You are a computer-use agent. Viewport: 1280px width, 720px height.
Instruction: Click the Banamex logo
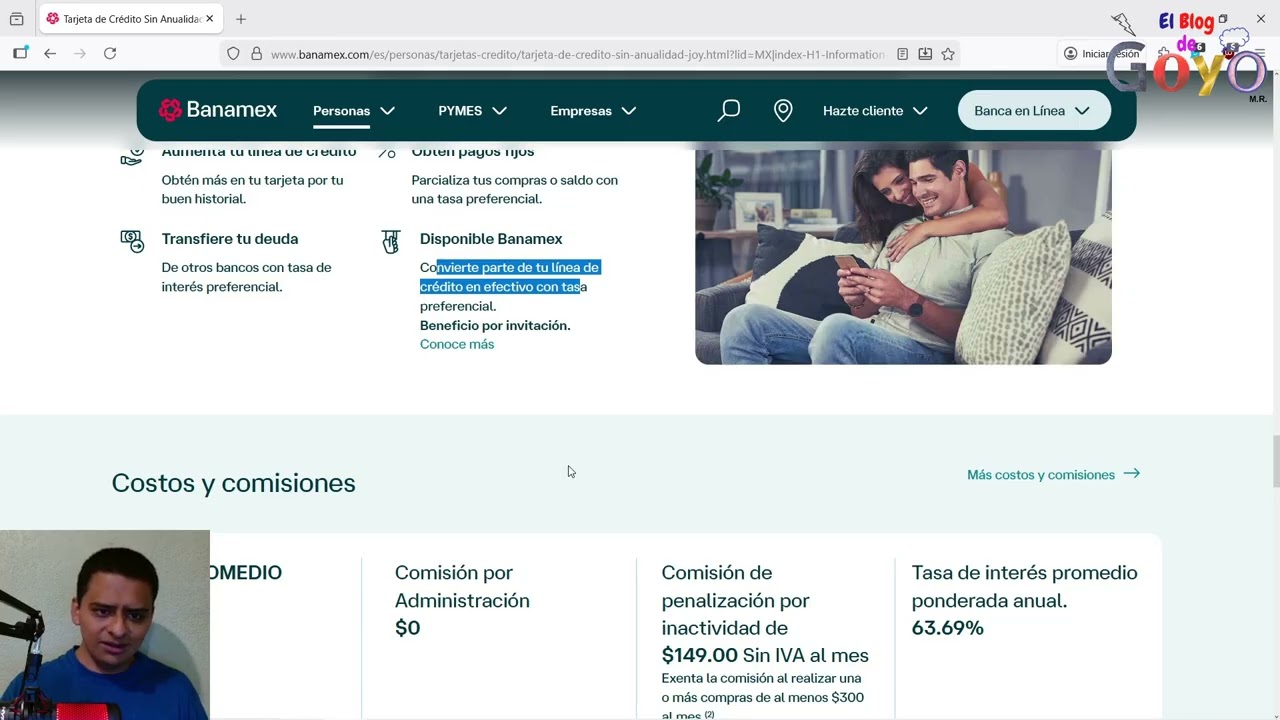point(218,110)
